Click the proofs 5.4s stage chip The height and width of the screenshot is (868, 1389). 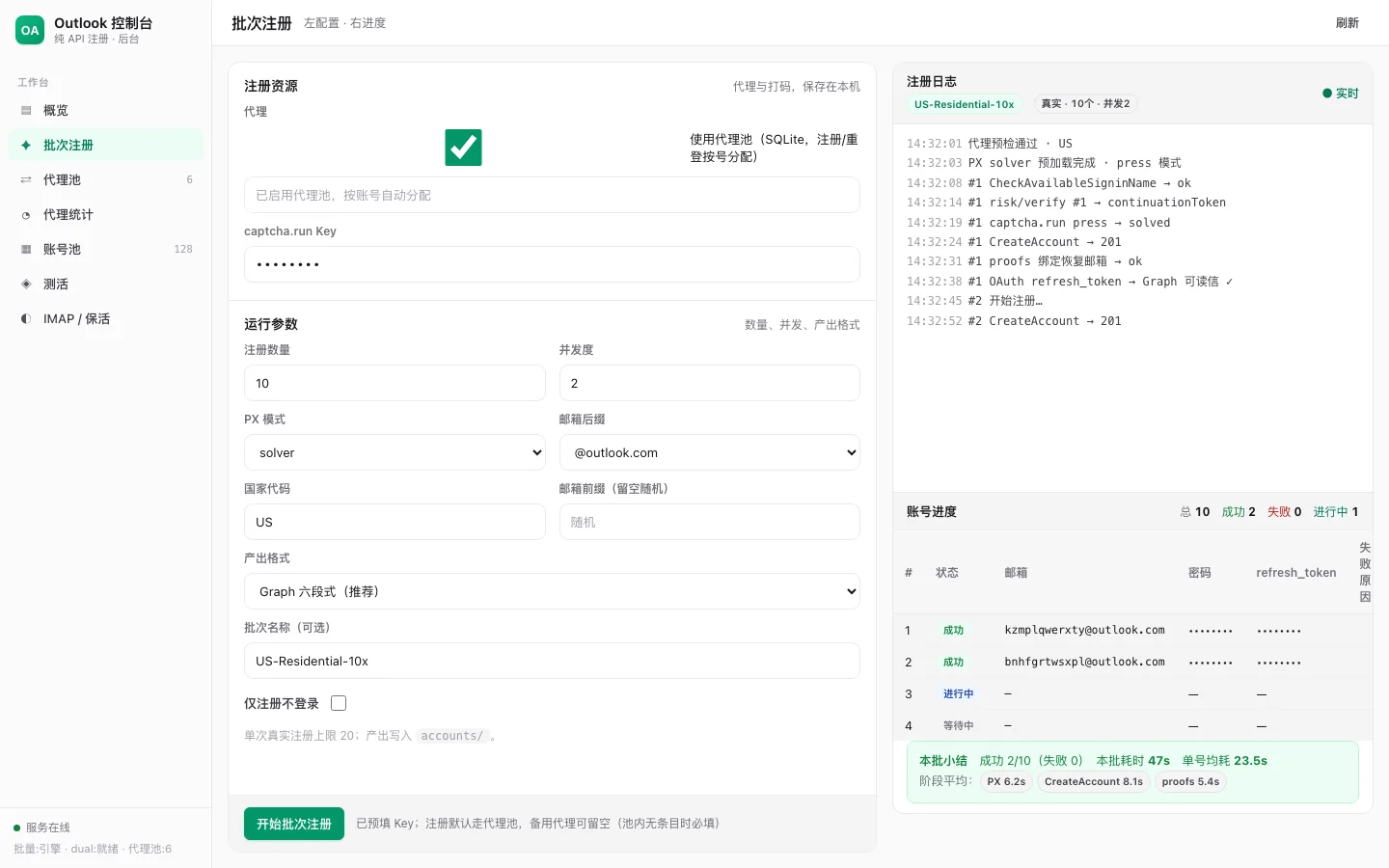pyautogui.click(x=1190, y=782)
